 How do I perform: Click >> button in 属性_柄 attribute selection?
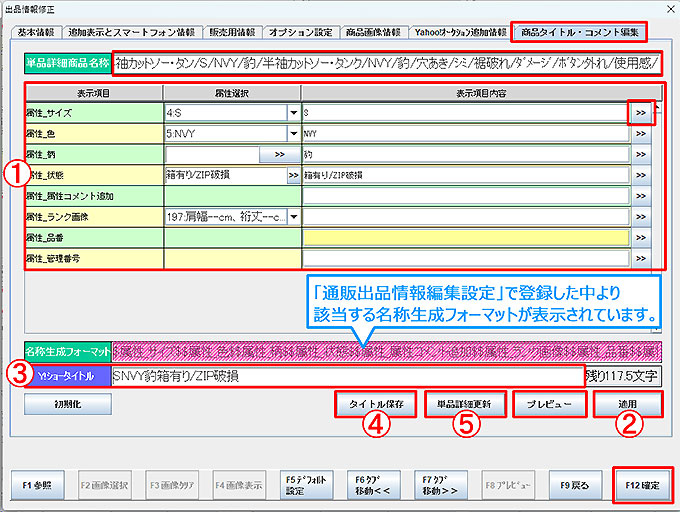tap(280, 154)
